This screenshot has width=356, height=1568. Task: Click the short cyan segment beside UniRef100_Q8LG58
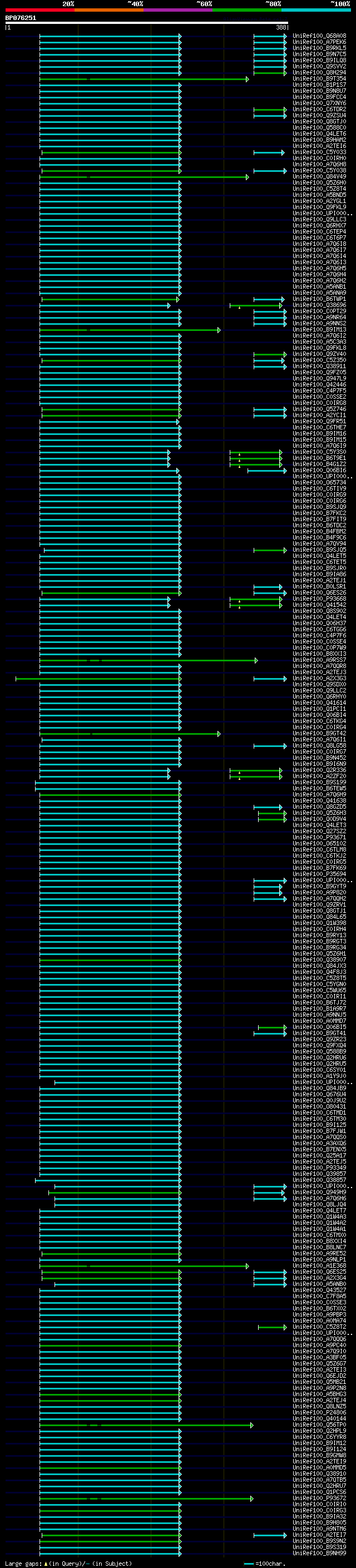coord(270,746)
